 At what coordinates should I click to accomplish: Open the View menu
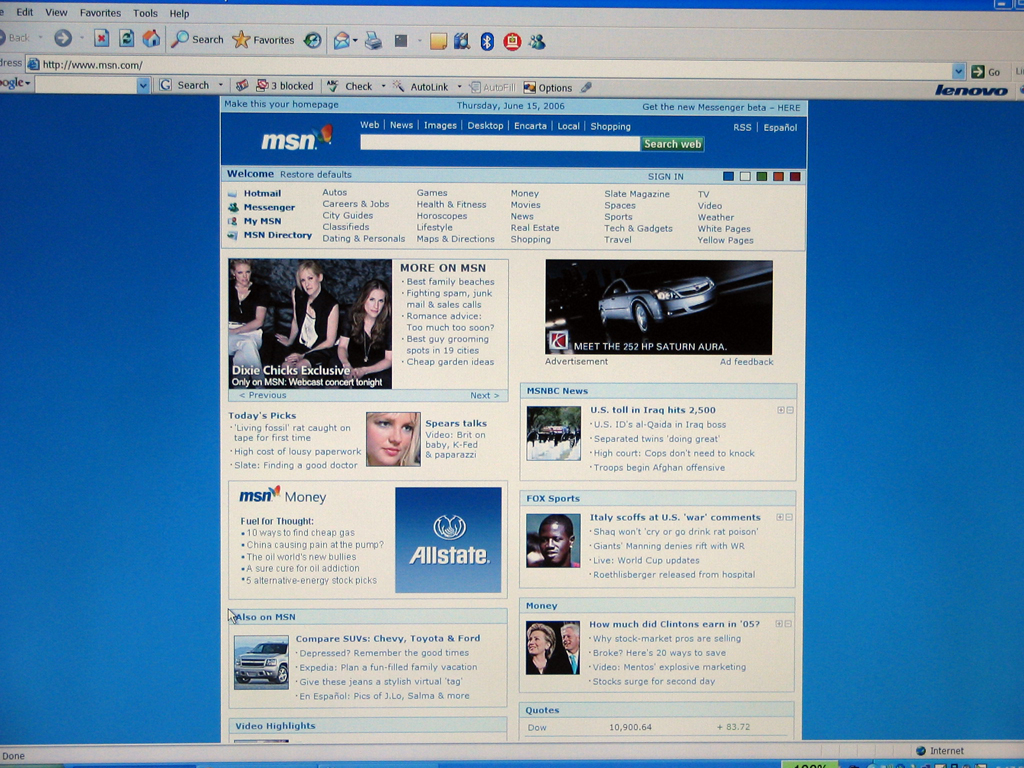click(56, 12)
